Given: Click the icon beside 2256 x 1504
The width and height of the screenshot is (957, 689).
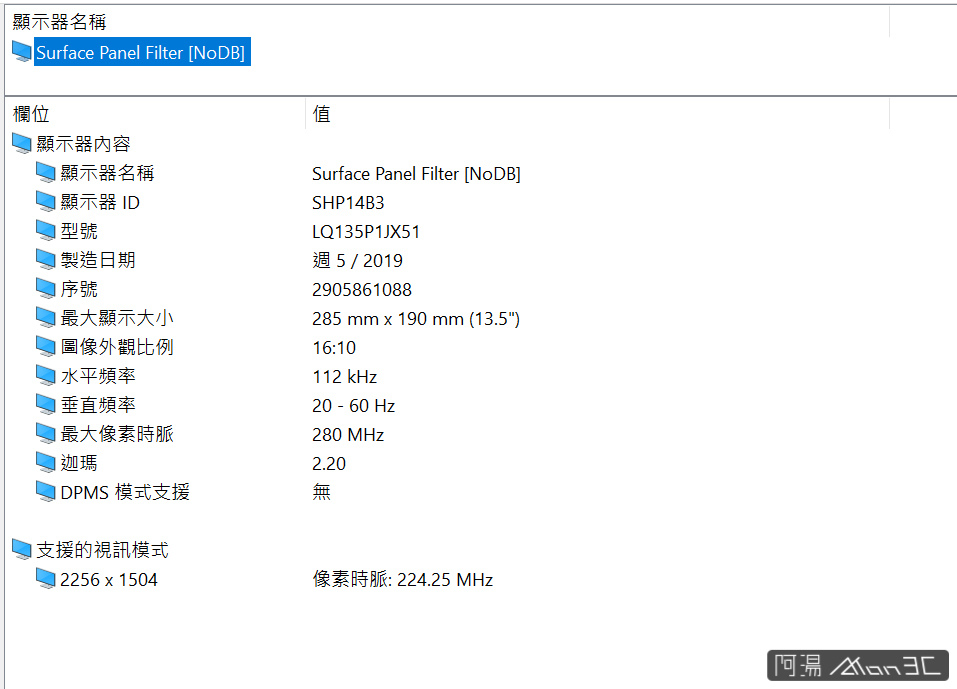Looking at the screenshot, I should coord(46,579).
